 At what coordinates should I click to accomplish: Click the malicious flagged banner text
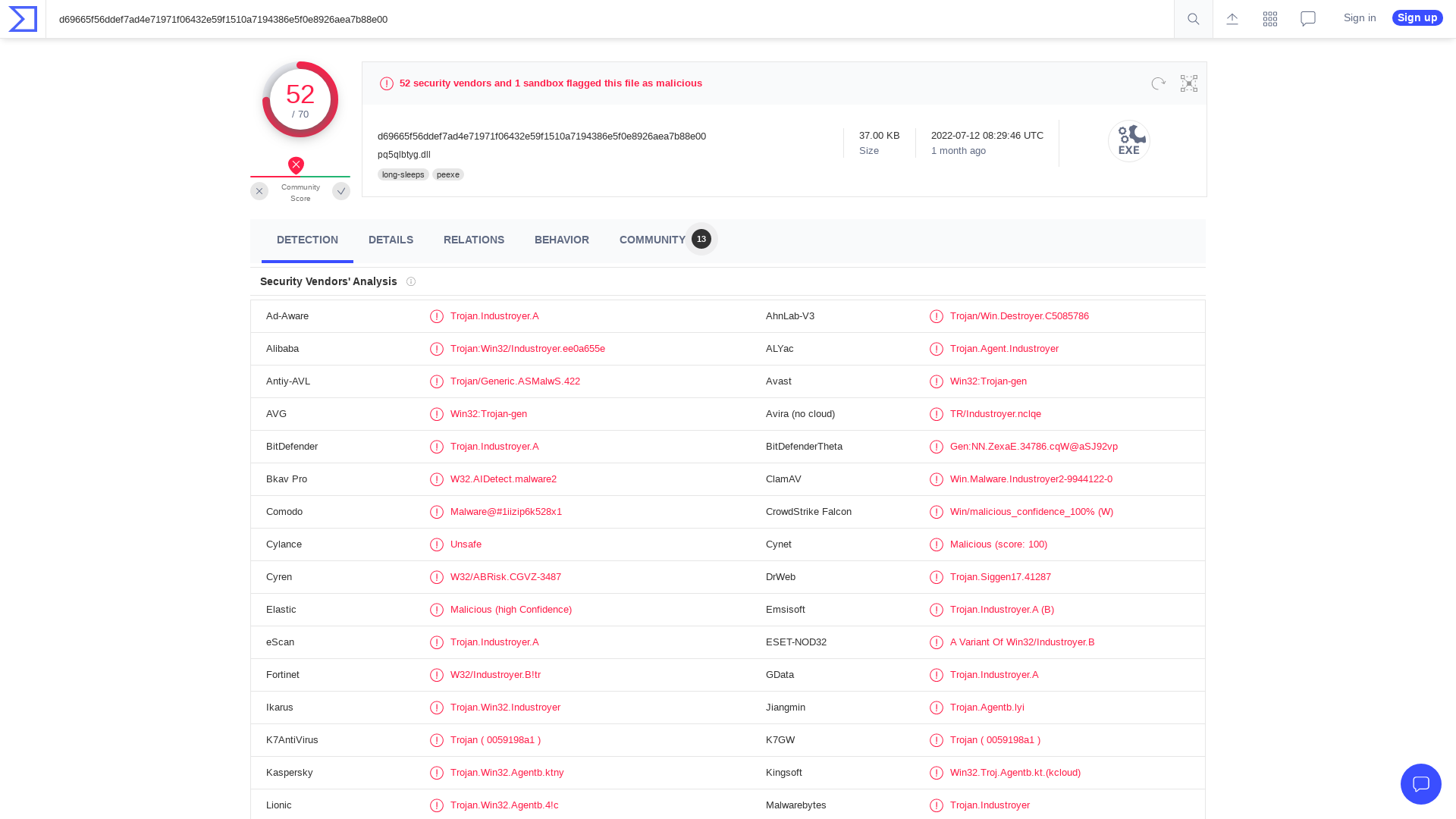click(x=551, y=83)
